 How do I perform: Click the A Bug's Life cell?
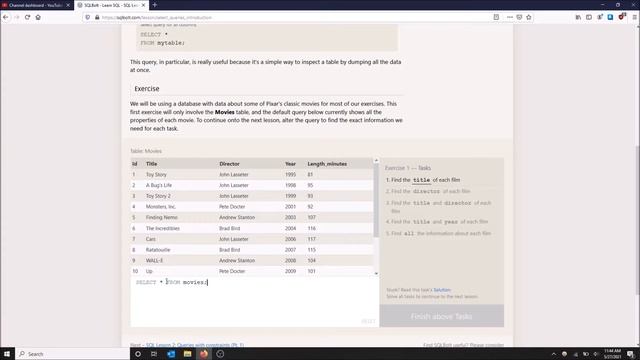pyautogui.click(x=159, y=185)
